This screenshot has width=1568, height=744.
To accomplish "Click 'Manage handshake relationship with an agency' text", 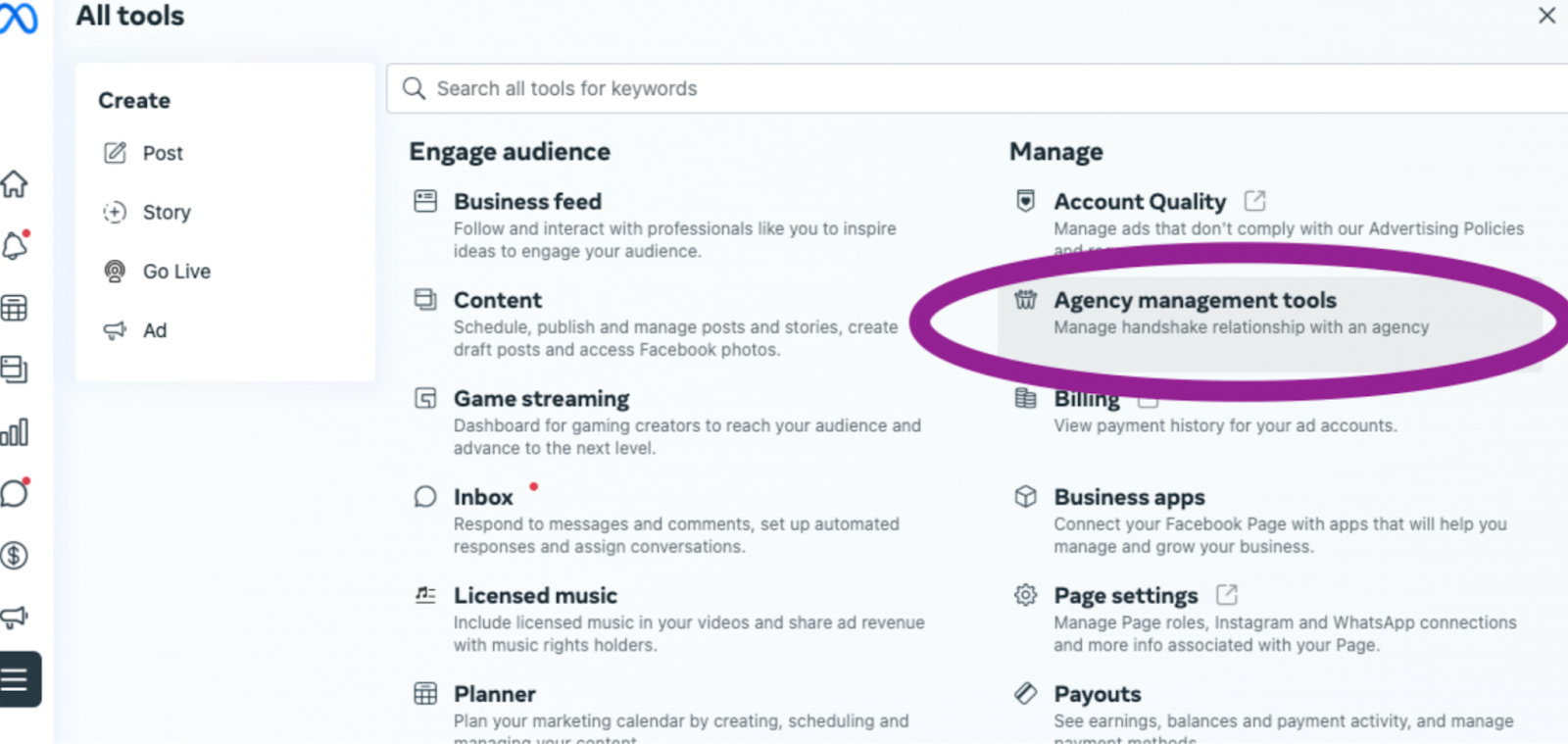I will pos(1241,327).
